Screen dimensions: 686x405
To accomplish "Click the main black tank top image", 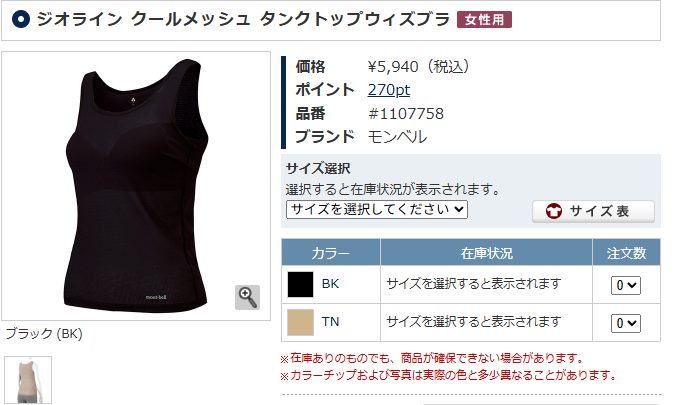I will [x=136, y=186].
